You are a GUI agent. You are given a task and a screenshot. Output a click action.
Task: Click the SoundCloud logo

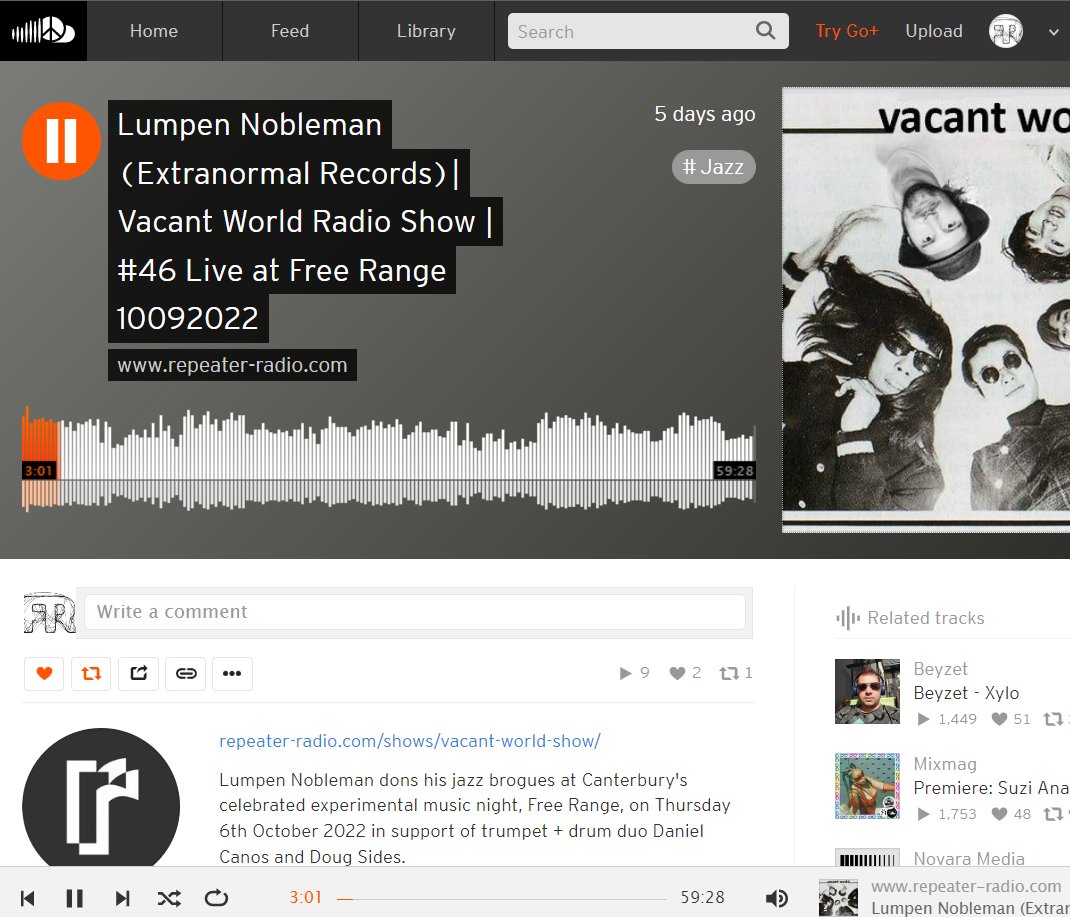[43, 31]
